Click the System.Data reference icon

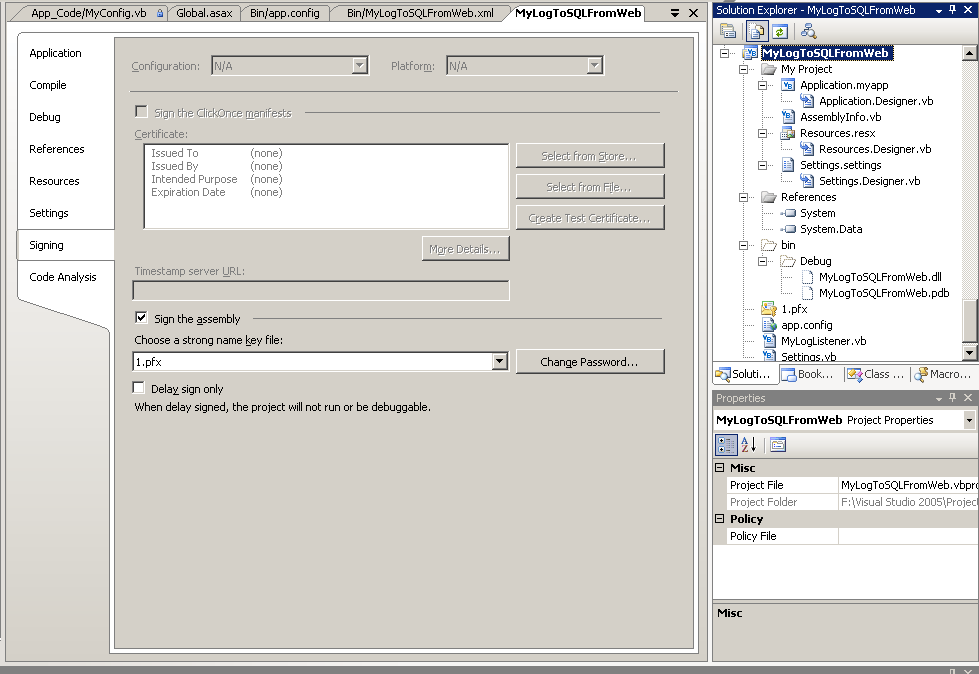[x=788, y=229]
